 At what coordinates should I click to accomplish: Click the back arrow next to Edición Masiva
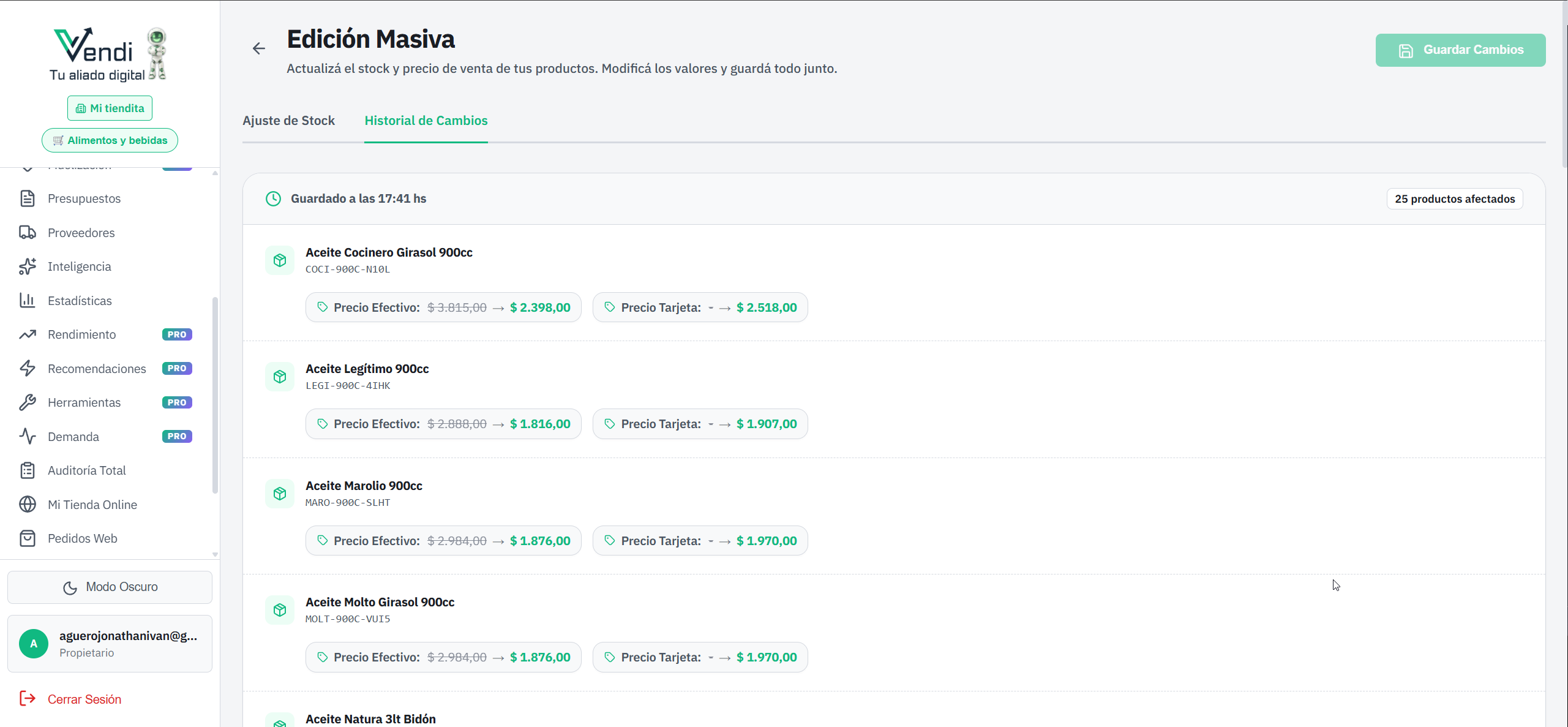click(x=259, y=49)
